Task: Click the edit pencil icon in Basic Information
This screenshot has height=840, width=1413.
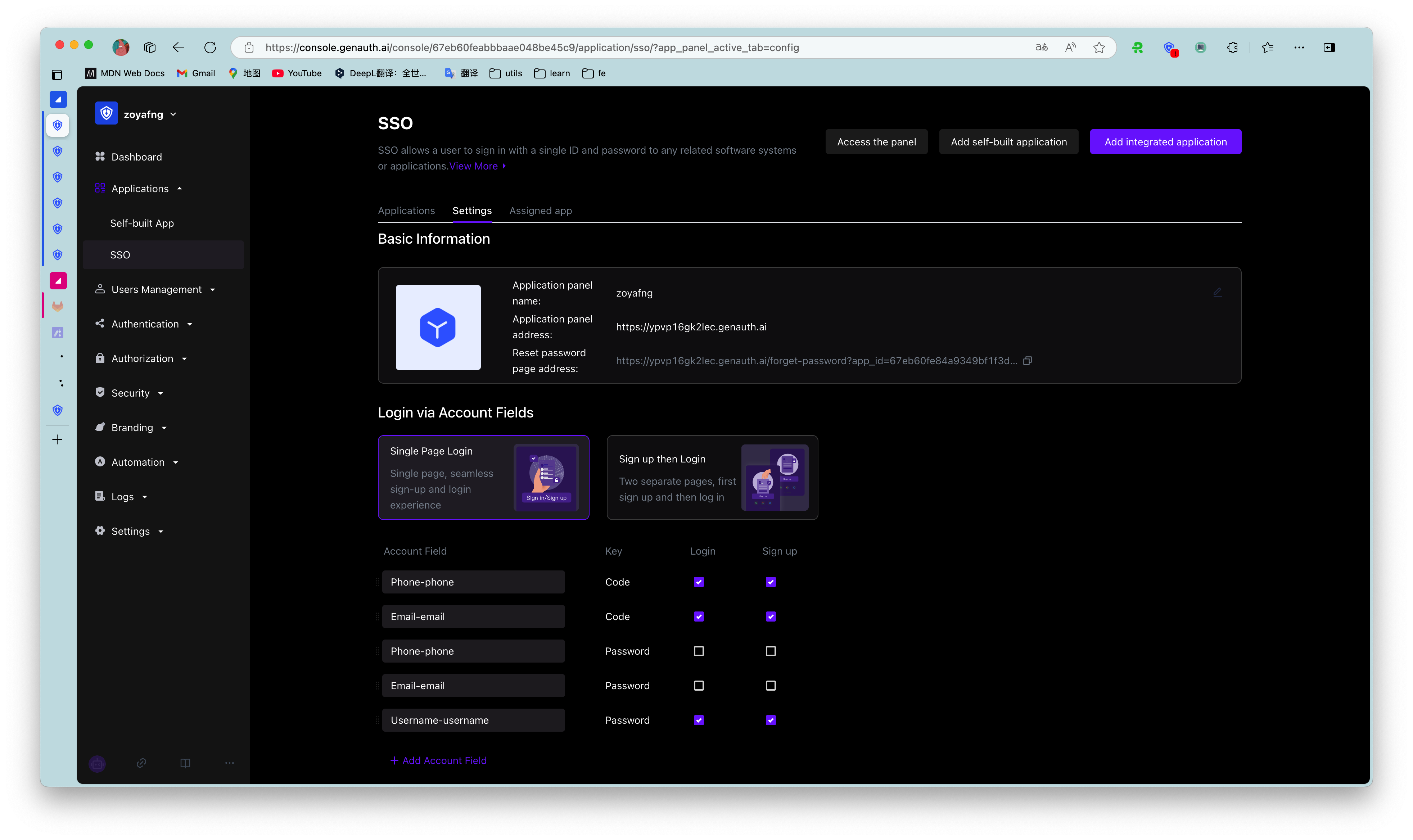Action: click(x=1217, y=293)
